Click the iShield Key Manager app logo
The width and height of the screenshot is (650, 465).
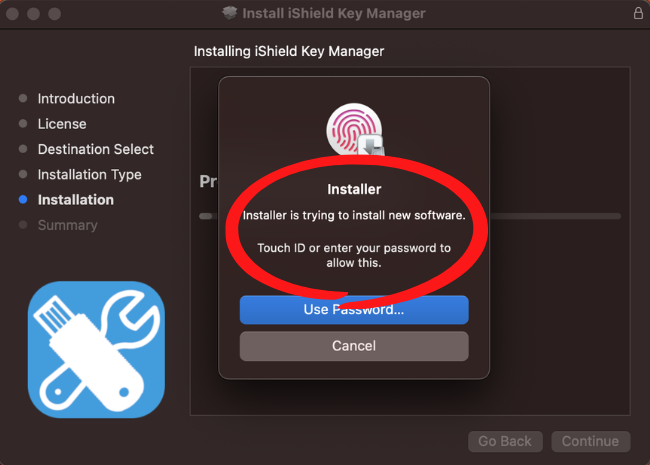click(x=96, y=349)
